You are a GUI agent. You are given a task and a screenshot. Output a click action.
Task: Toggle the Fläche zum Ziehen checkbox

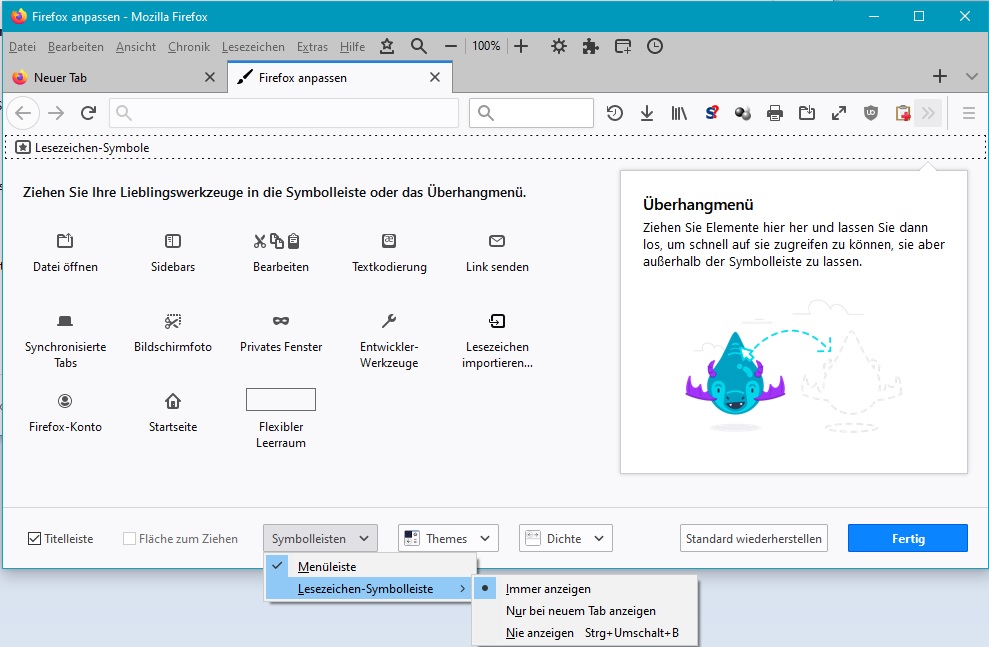pyautogui.click(x=129, y=539)
